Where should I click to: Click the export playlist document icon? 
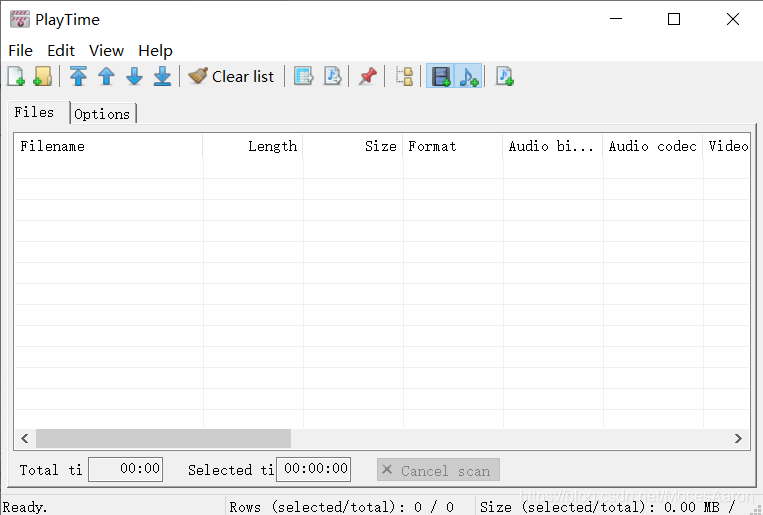(x=333, y=76)
